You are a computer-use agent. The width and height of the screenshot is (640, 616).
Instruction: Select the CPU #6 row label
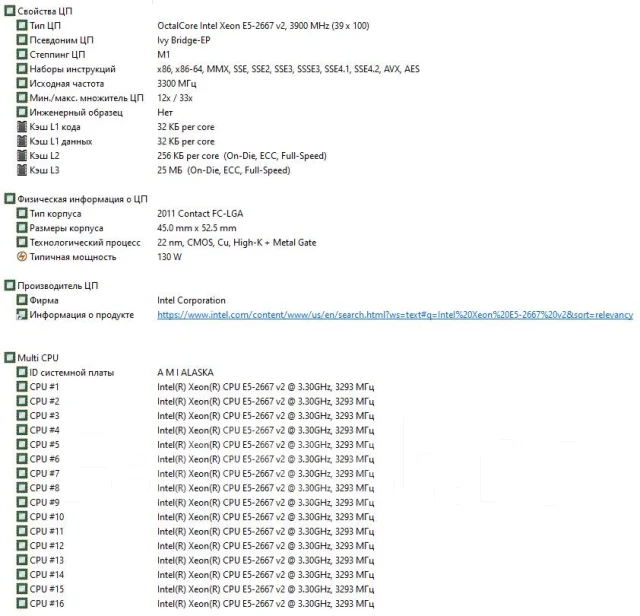pos(44,459)
